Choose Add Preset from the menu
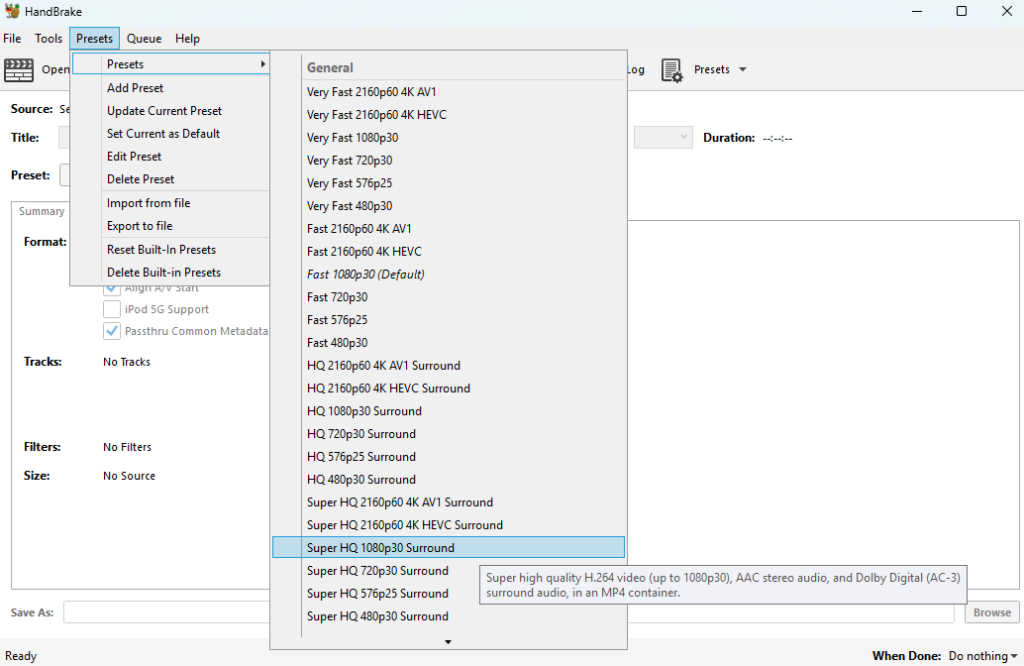This screenshot has width=1024, height=666. point(135,88)
